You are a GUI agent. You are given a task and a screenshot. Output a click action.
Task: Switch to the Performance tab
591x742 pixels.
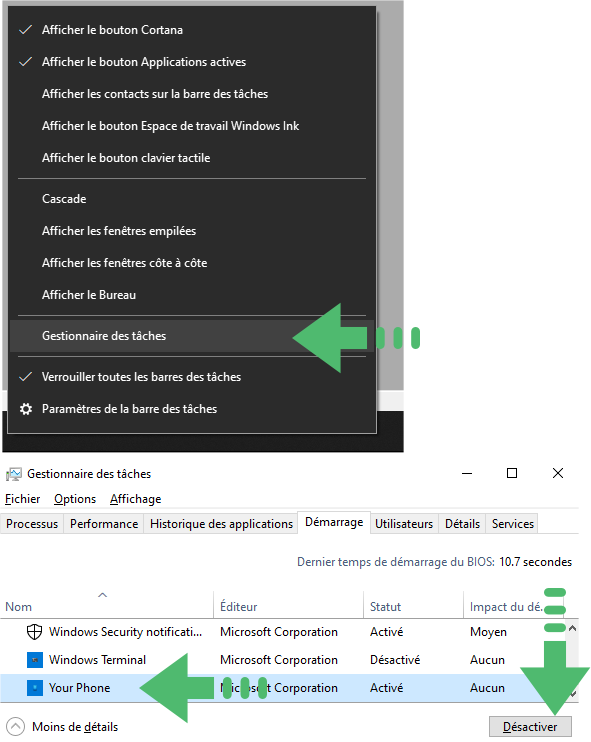(x=104, y=524)
